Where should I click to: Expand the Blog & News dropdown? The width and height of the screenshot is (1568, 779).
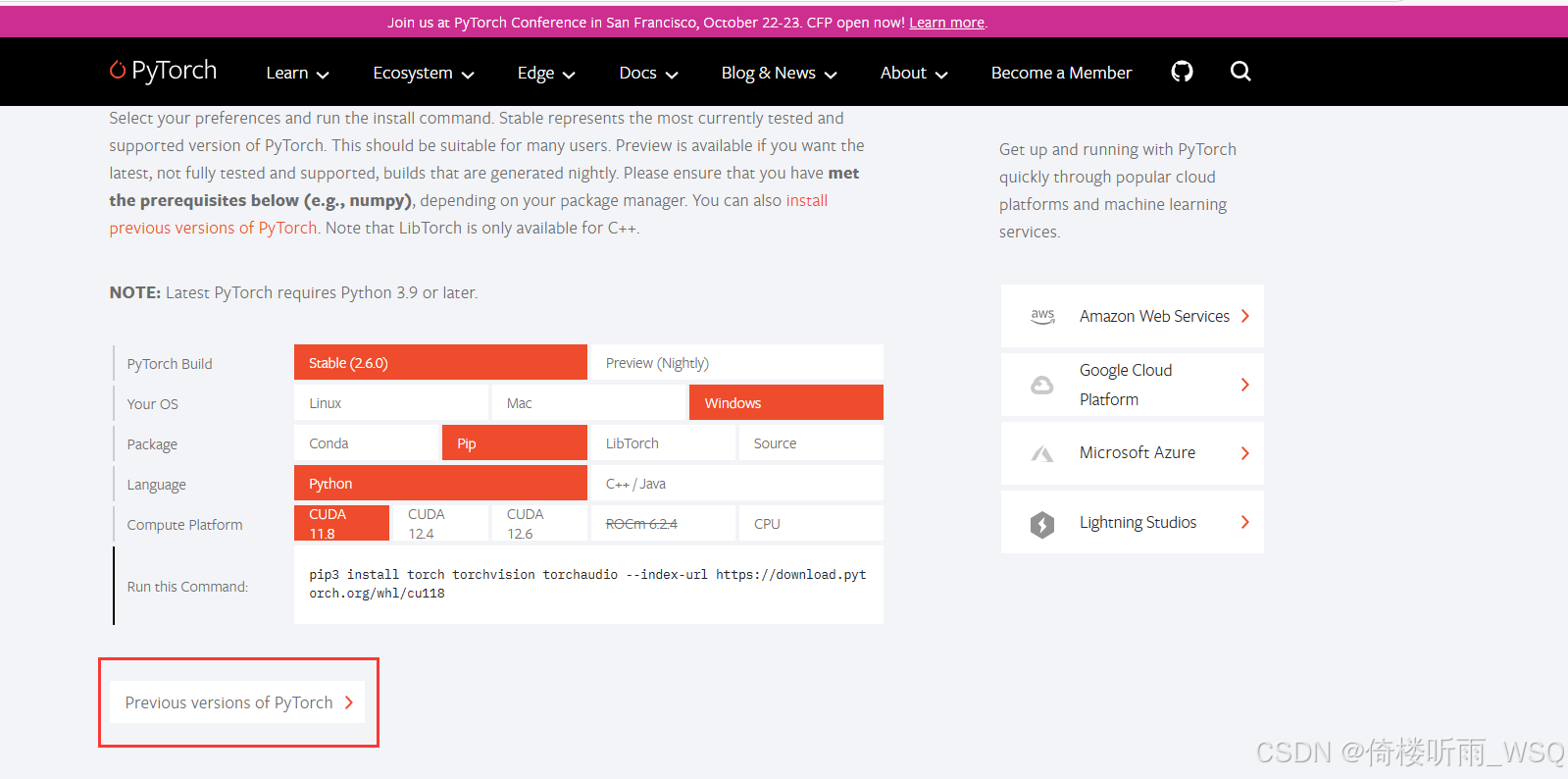[779, 73]
